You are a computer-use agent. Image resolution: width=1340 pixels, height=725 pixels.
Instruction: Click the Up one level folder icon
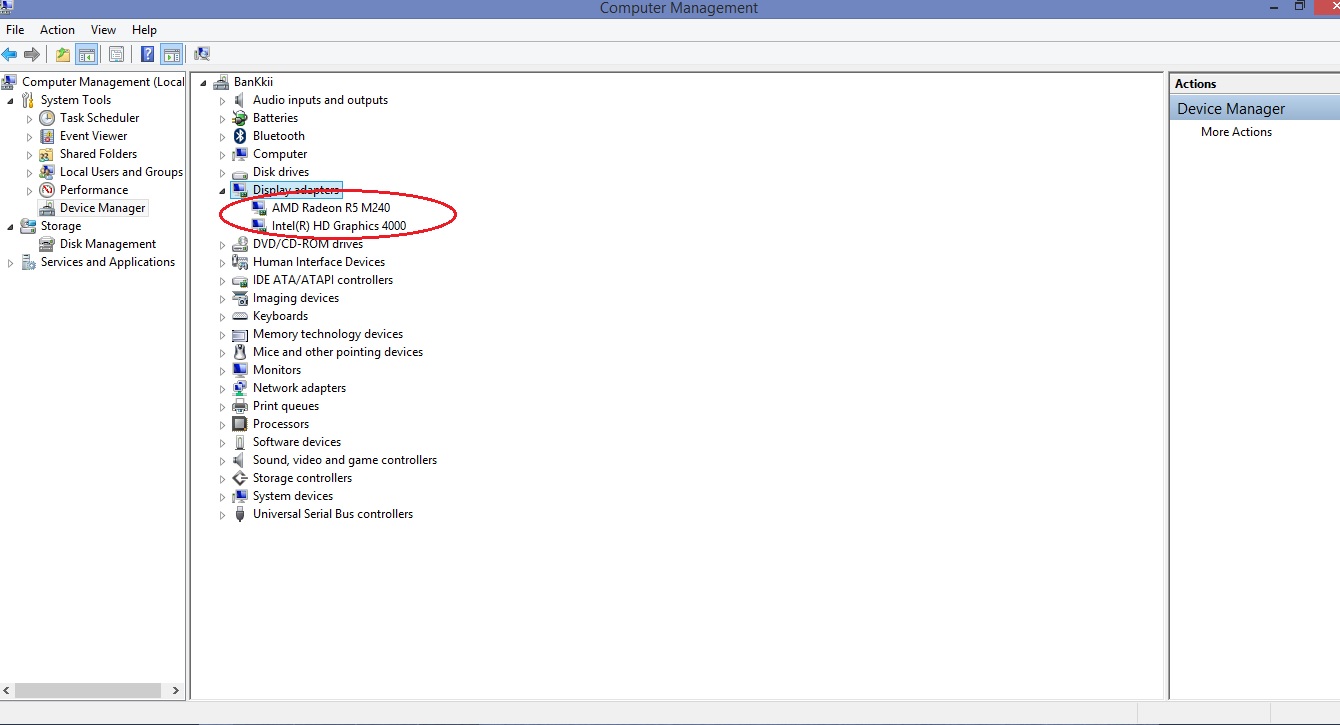pyautogui.click(x=63, y=54)
